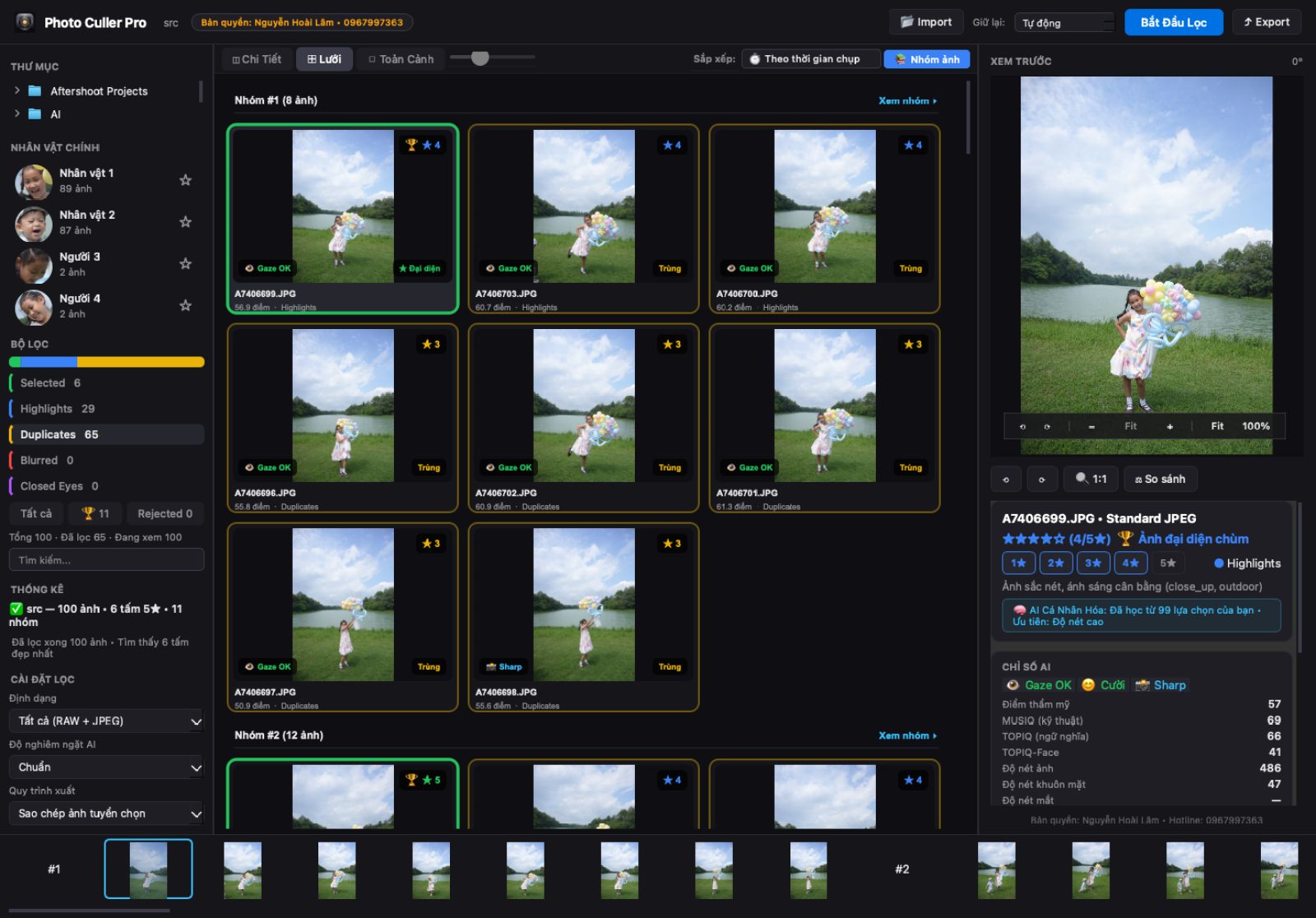Expand the Aftershoot Projects folder
1316x918 pixels.
tap(17, 90)
